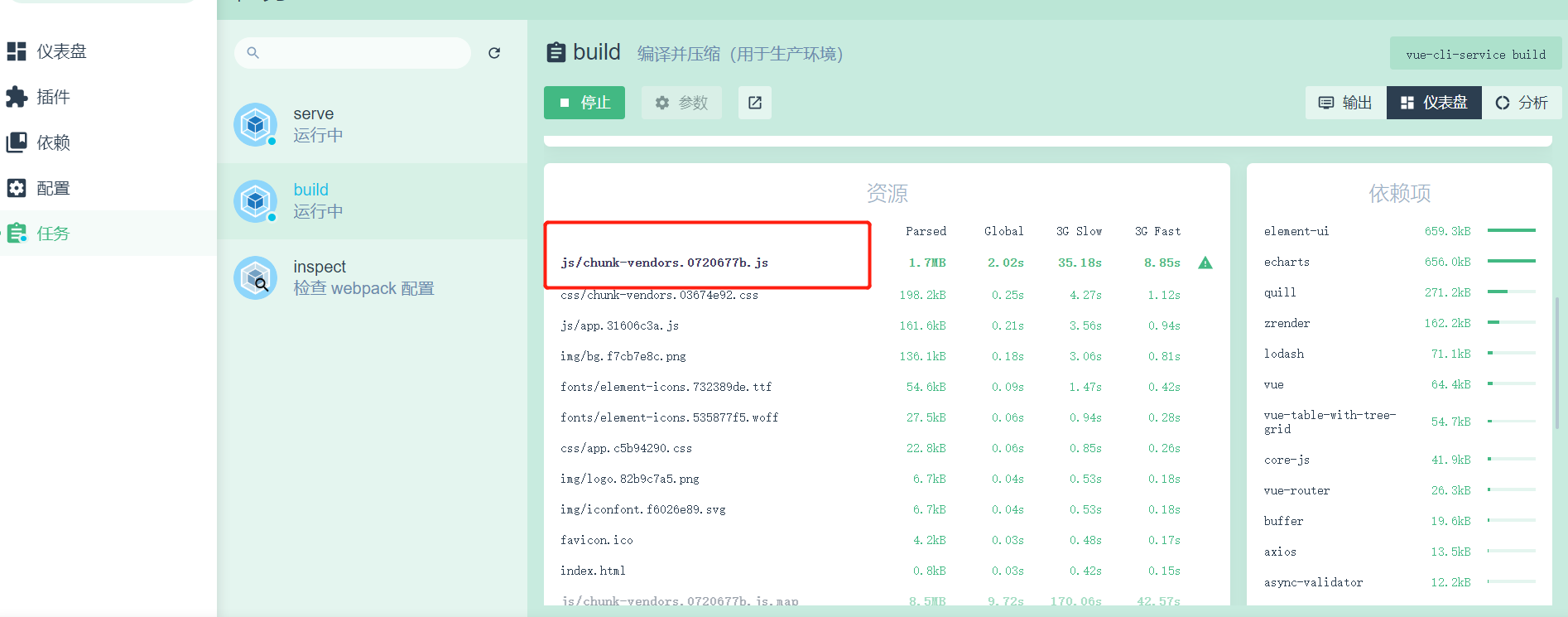The width and height of the screenshot is (1568, 617).
Task: Click the puzzle piece plugin icon
Action: tap(17, 97)
